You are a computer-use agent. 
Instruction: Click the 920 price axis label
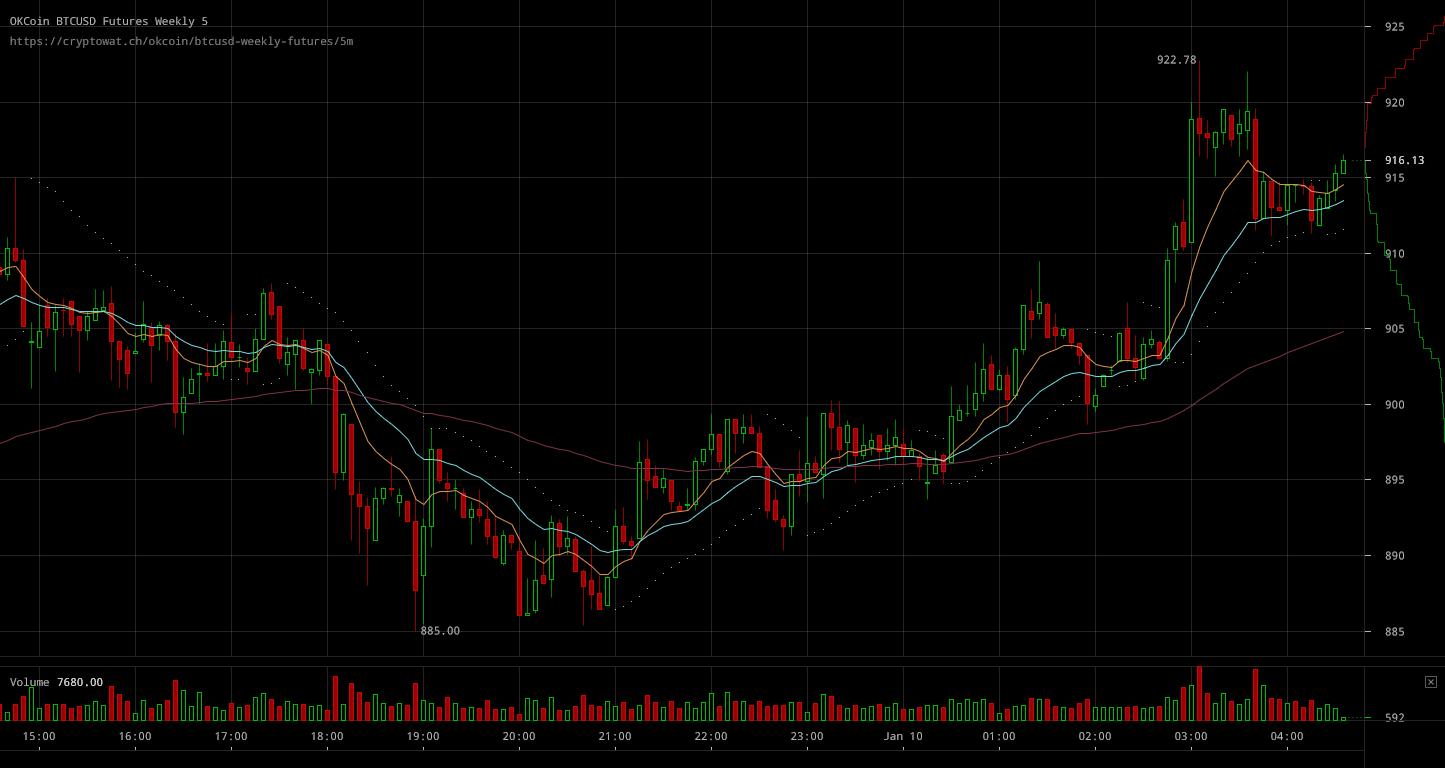pyautogui.click(x=1394, y=102)
